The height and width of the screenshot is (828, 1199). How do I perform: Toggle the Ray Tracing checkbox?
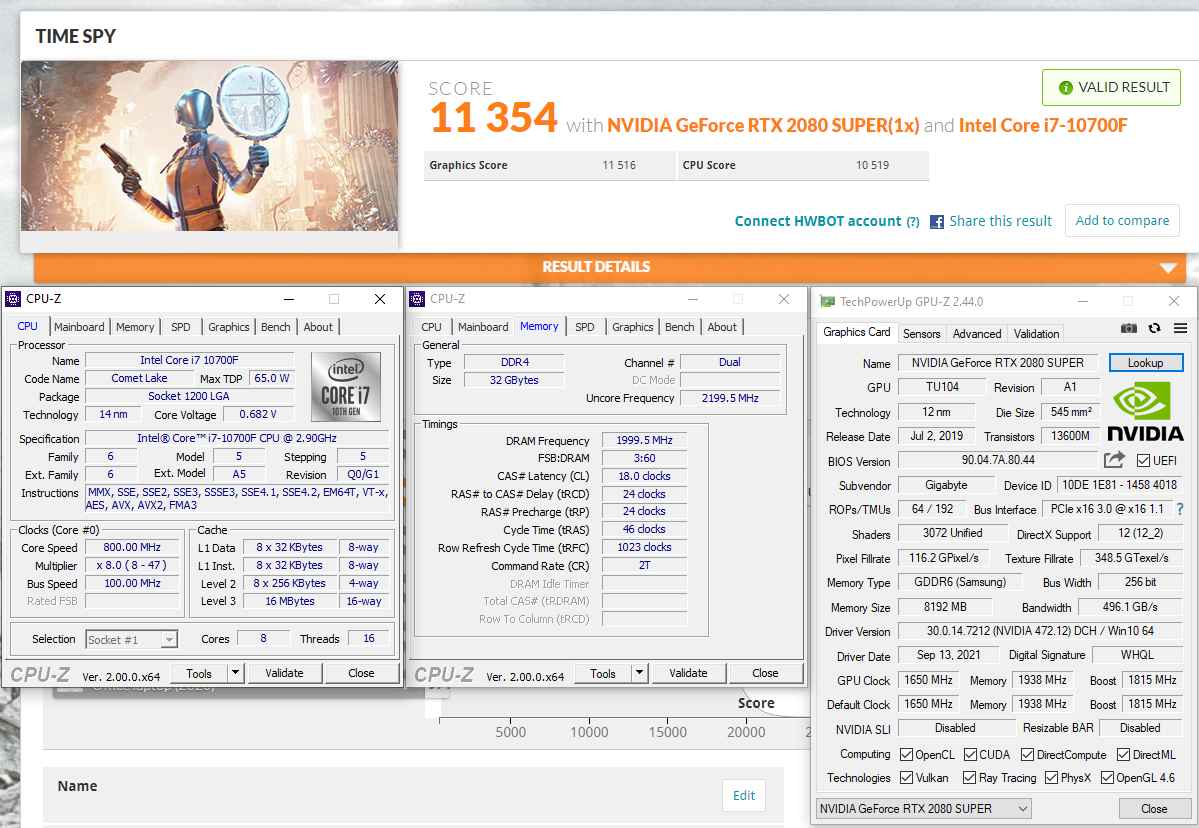click(971, 778)
